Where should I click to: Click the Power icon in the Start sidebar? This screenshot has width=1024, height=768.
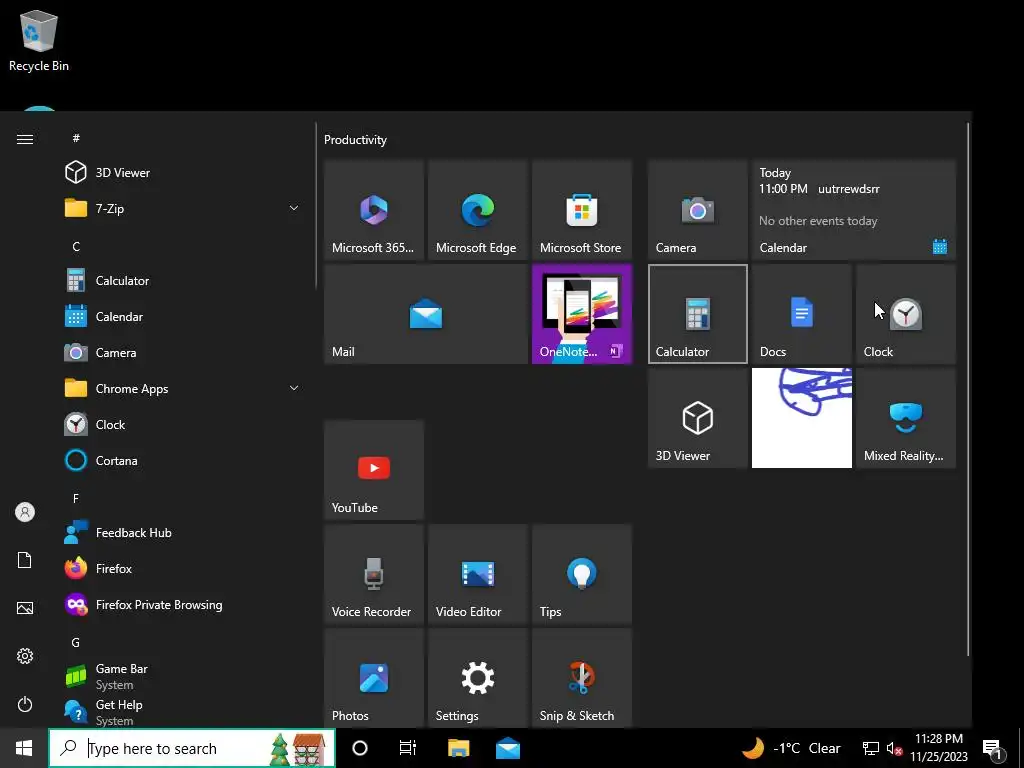(25, 704)
